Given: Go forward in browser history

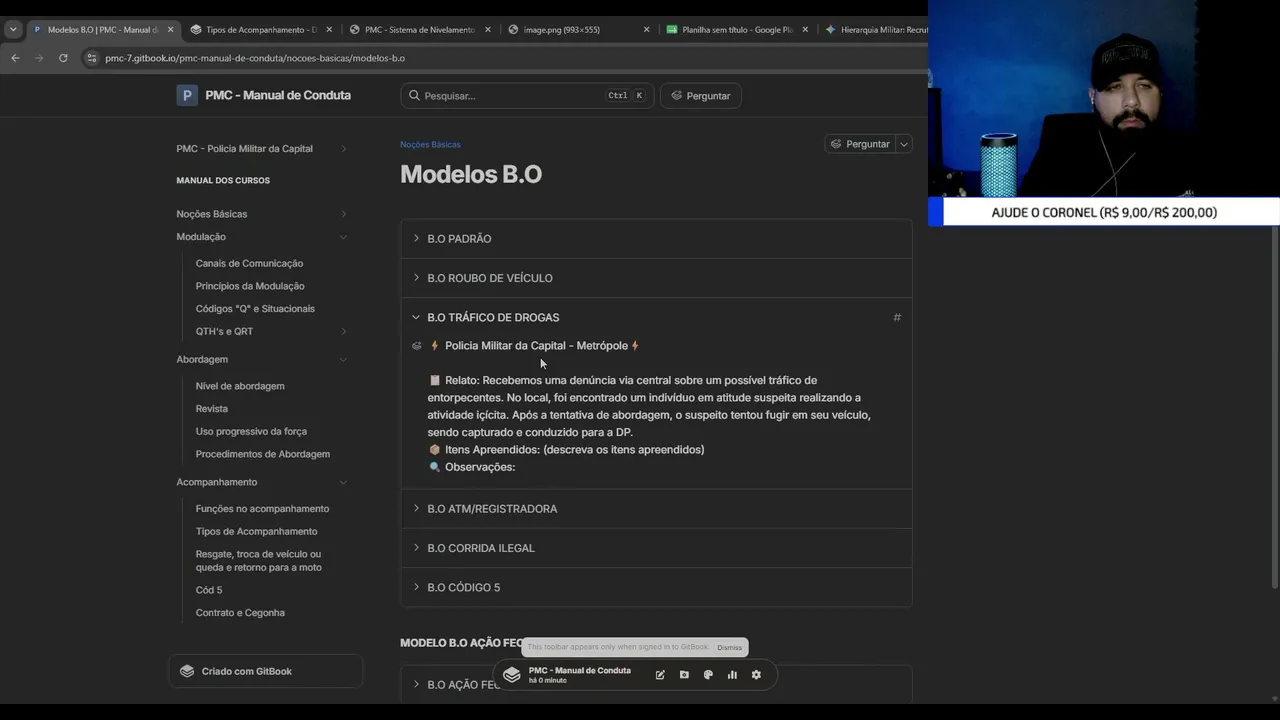Looking at the screenshot, I should coord(39,58).
